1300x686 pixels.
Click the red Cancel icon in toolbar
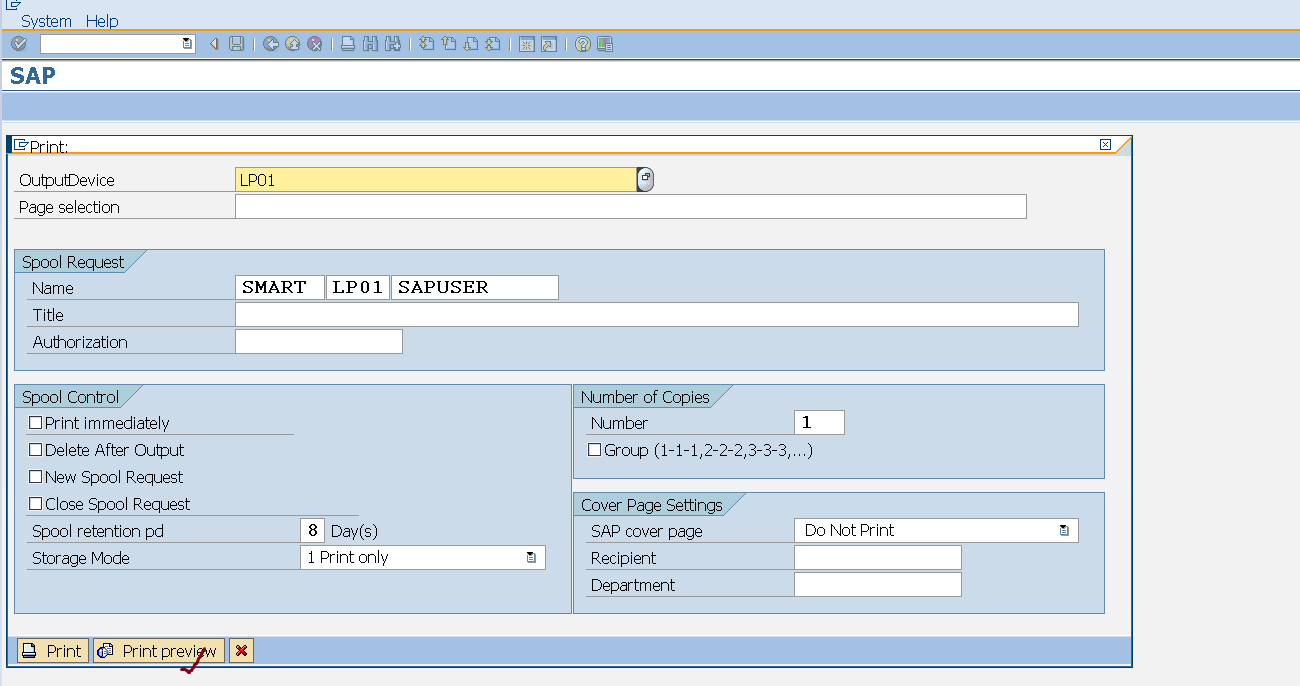[x=314, y=44]
